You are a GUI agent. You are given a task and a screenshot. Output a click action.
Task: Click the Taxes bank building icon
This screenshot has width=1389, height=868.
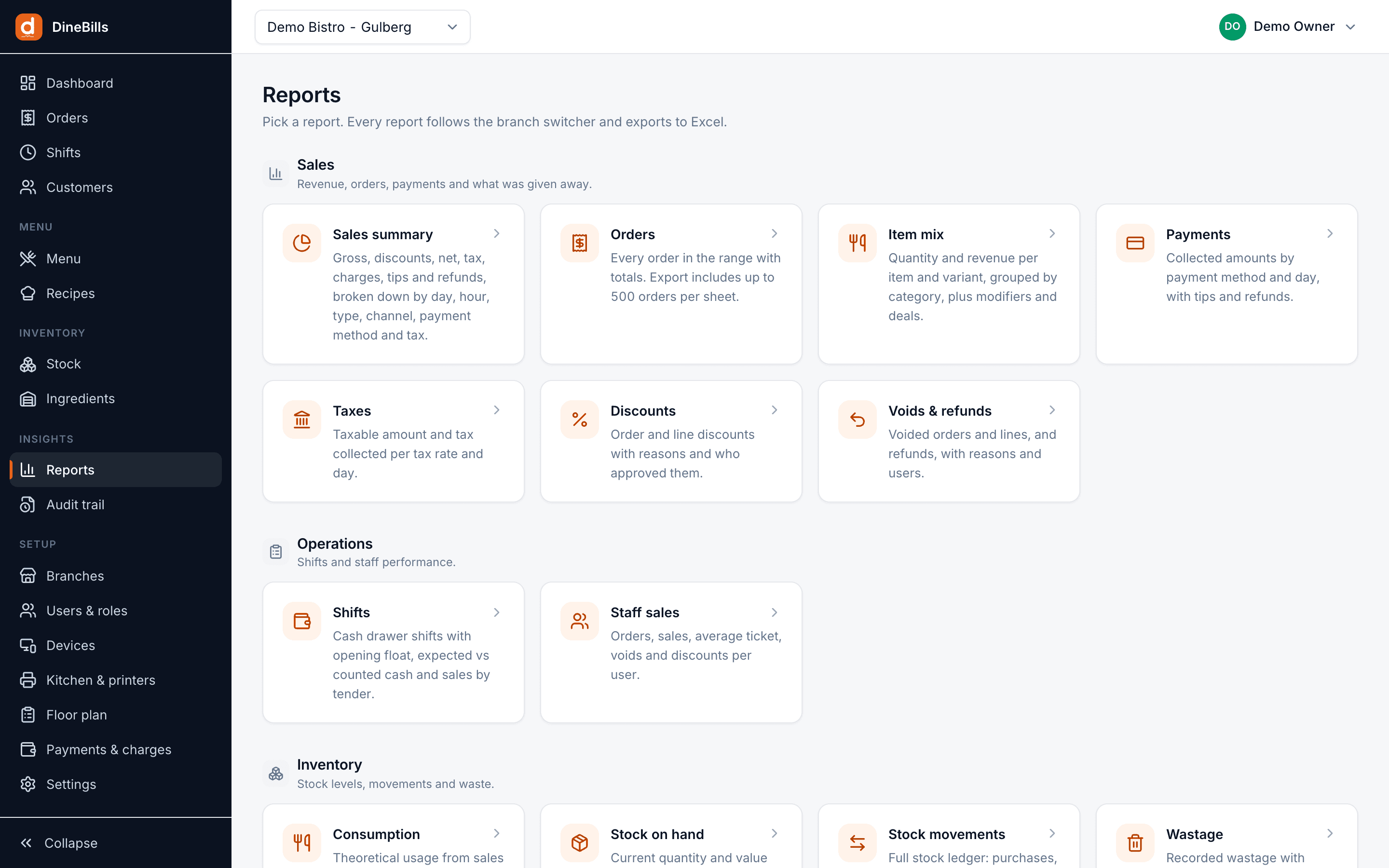click(302, 420)
